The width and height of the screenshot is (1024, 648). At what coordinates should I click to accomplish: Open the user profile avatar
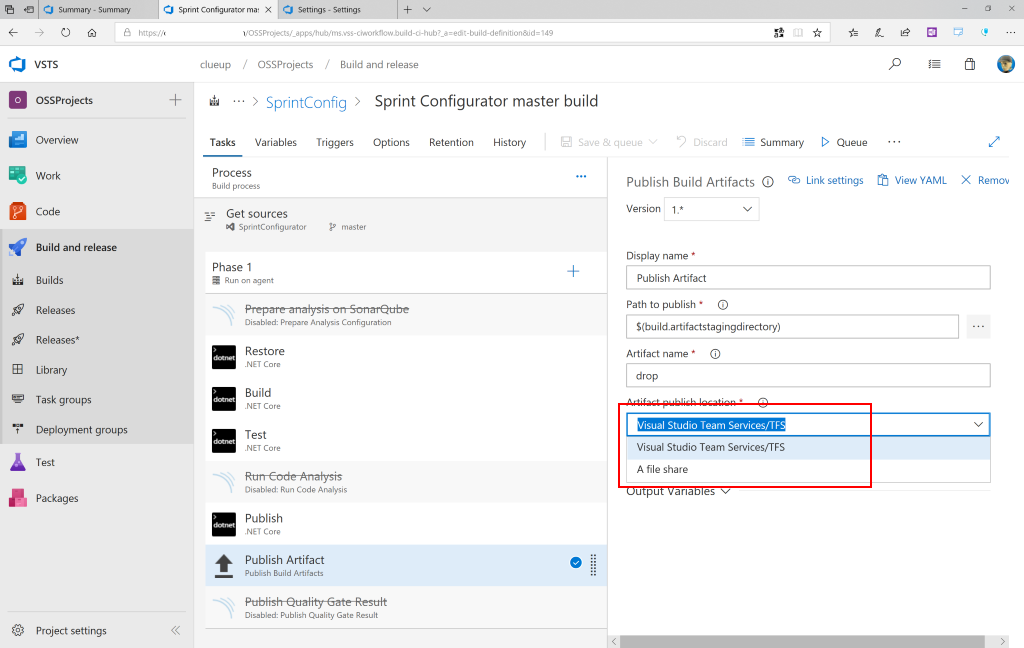click(x=1006, y=64)
